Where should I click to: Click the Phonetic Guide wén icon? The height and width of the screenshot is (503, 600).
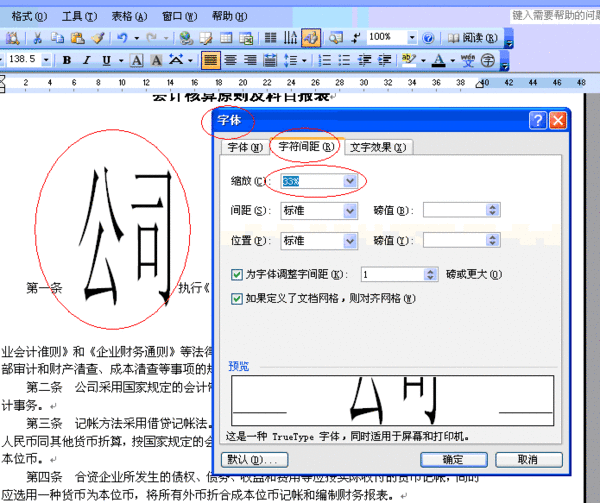point(468,60)
